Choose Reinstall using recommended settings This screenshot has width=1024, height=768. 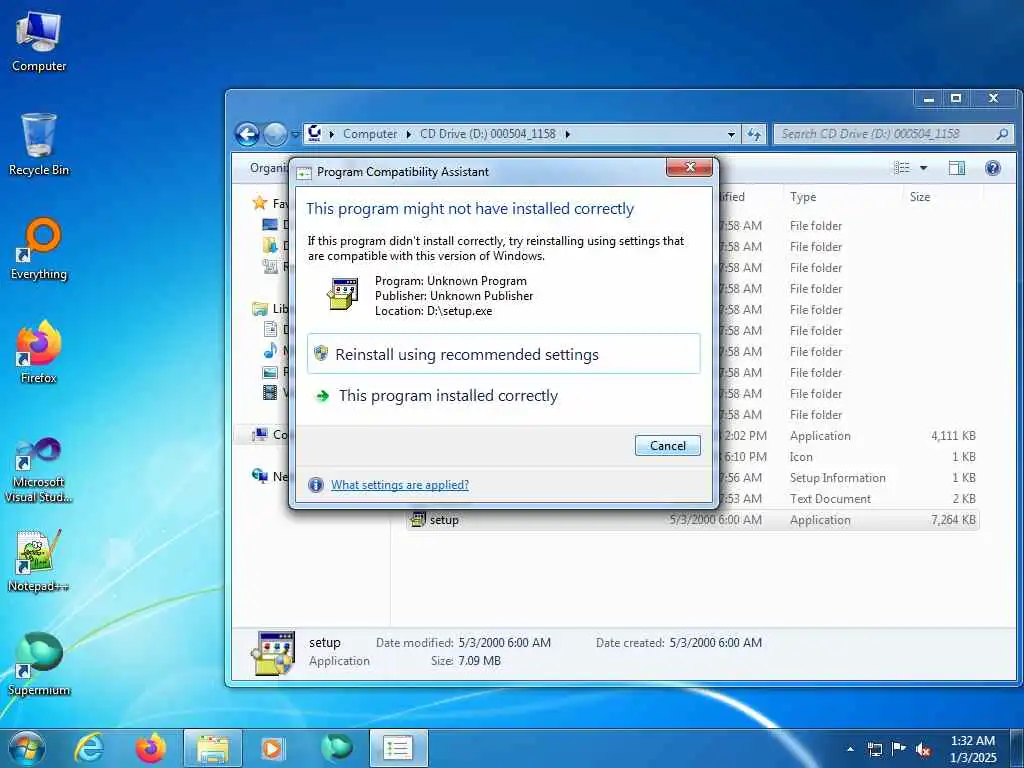point(504,354)
